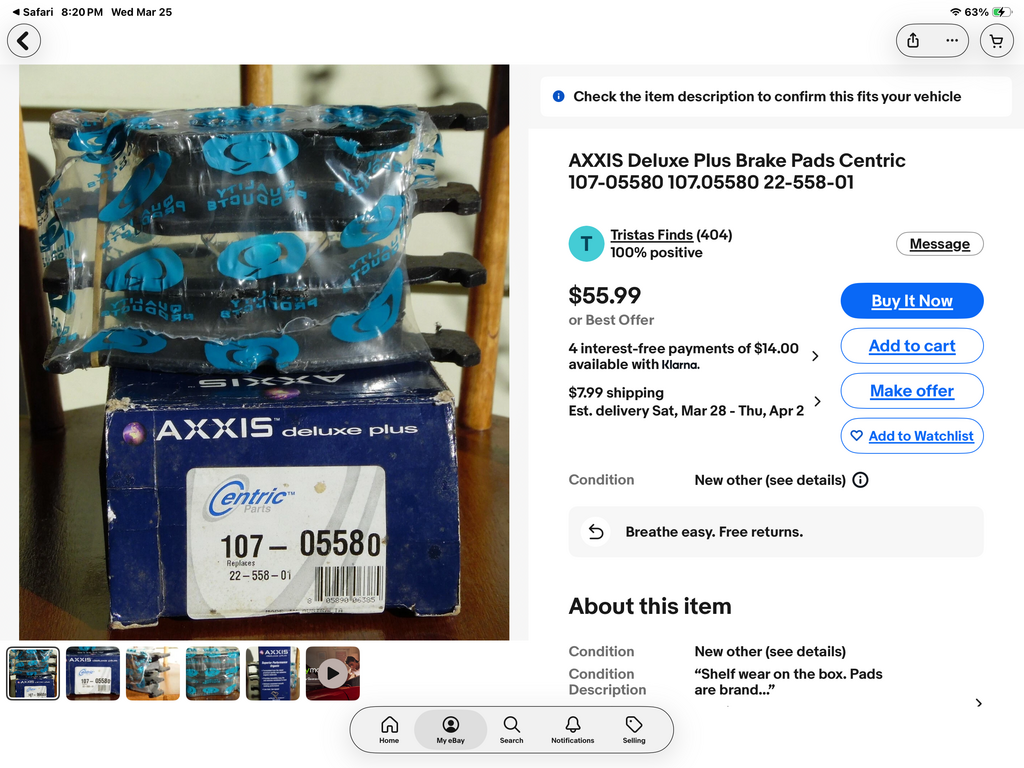Image resolution: width=1024 pixels, height=768 pixels.
Task: Tap the back arrow button
Action: pos(24,40)
